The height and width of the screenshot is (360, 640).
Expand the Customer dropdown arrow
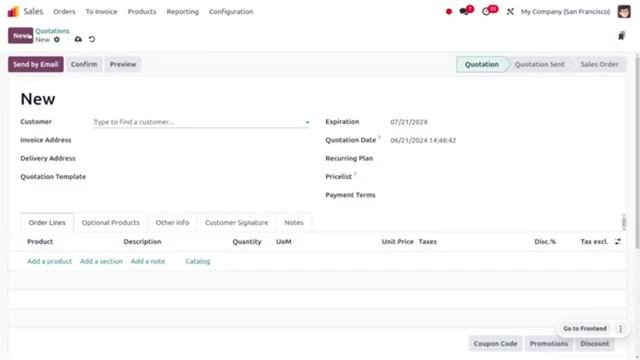(x=307, y=122)
